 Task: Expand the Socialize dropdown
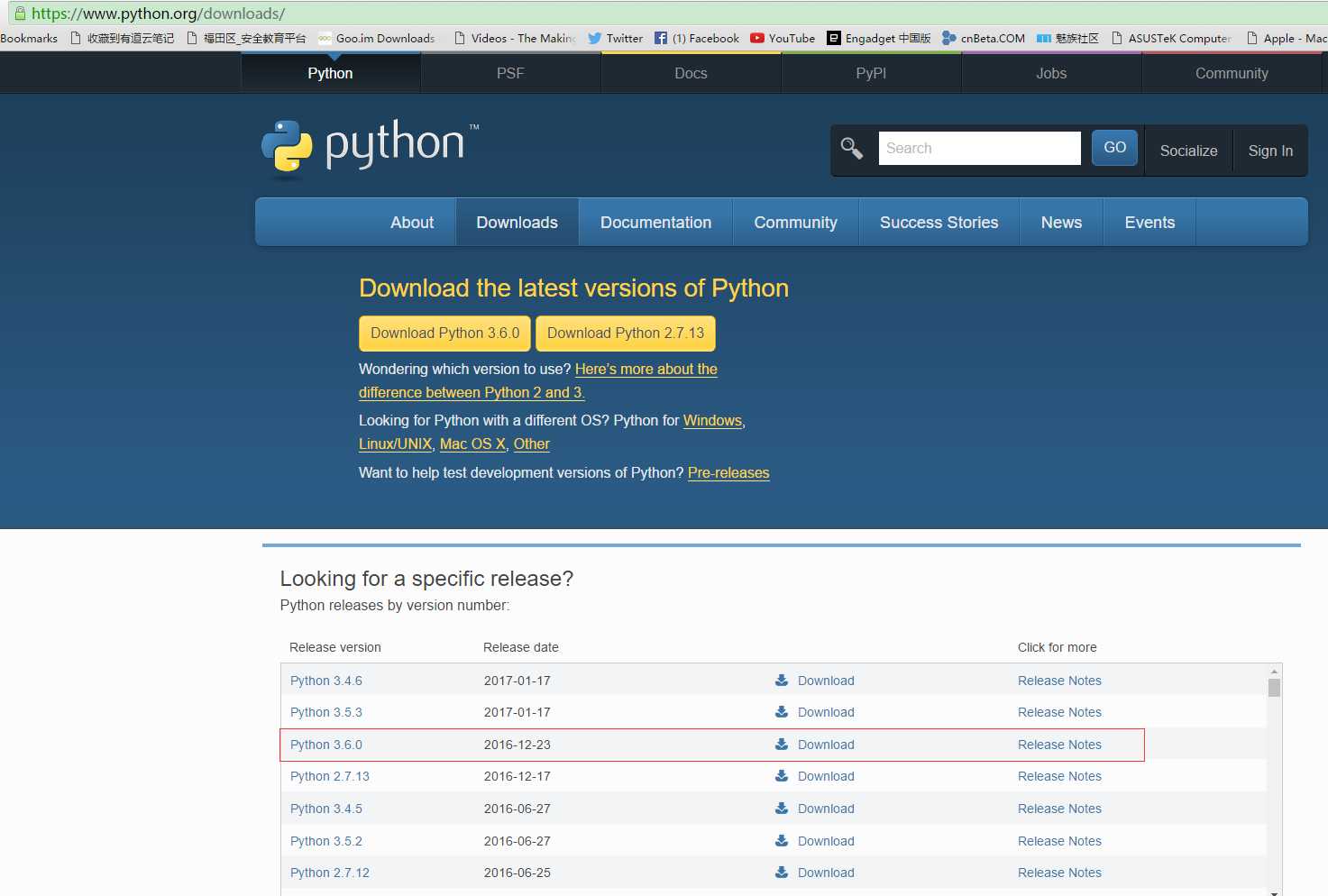1188,151
